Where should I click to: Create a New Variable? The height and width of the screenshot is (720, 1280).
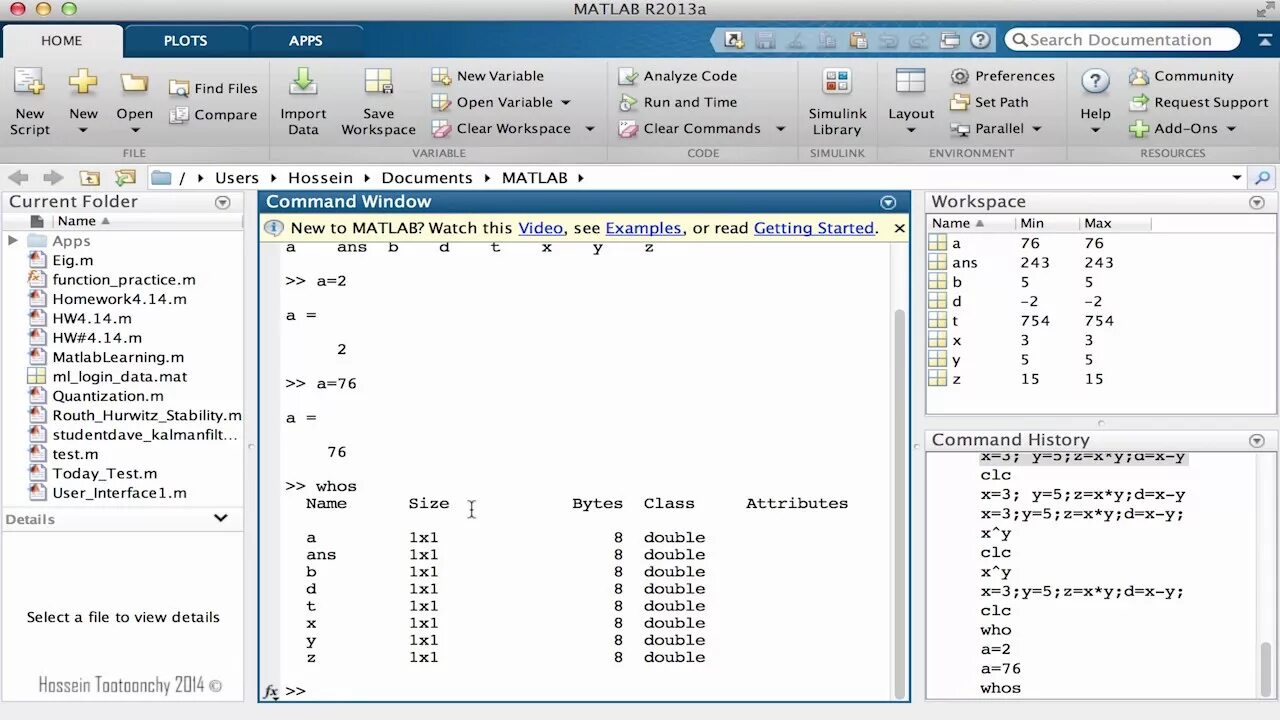point(488,76)
